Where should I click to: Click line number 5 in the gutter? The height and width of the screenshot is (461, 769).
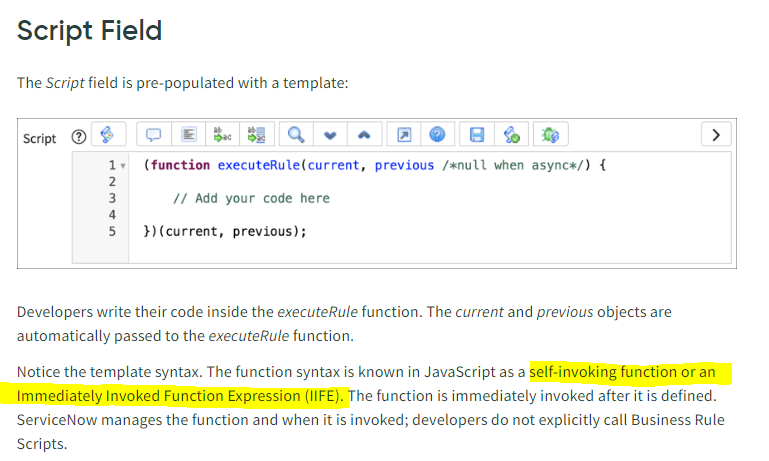[112, 230]
